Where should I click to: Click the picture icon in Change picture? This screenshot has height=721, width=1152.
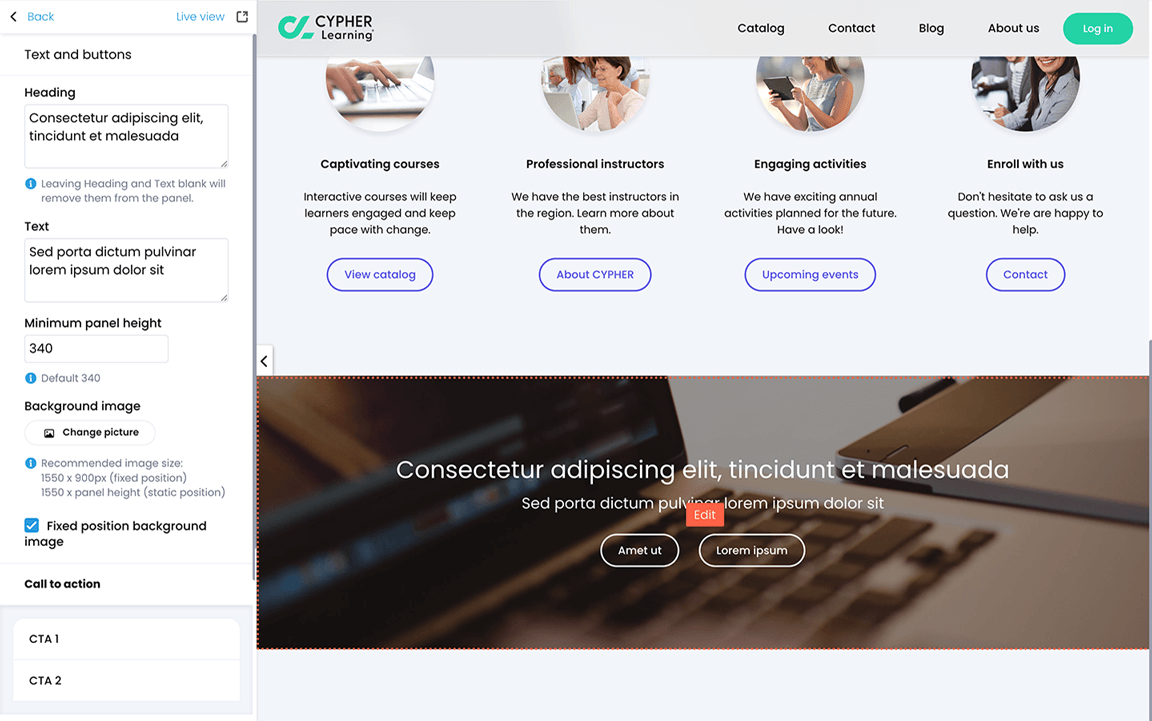tap(49, 433)
